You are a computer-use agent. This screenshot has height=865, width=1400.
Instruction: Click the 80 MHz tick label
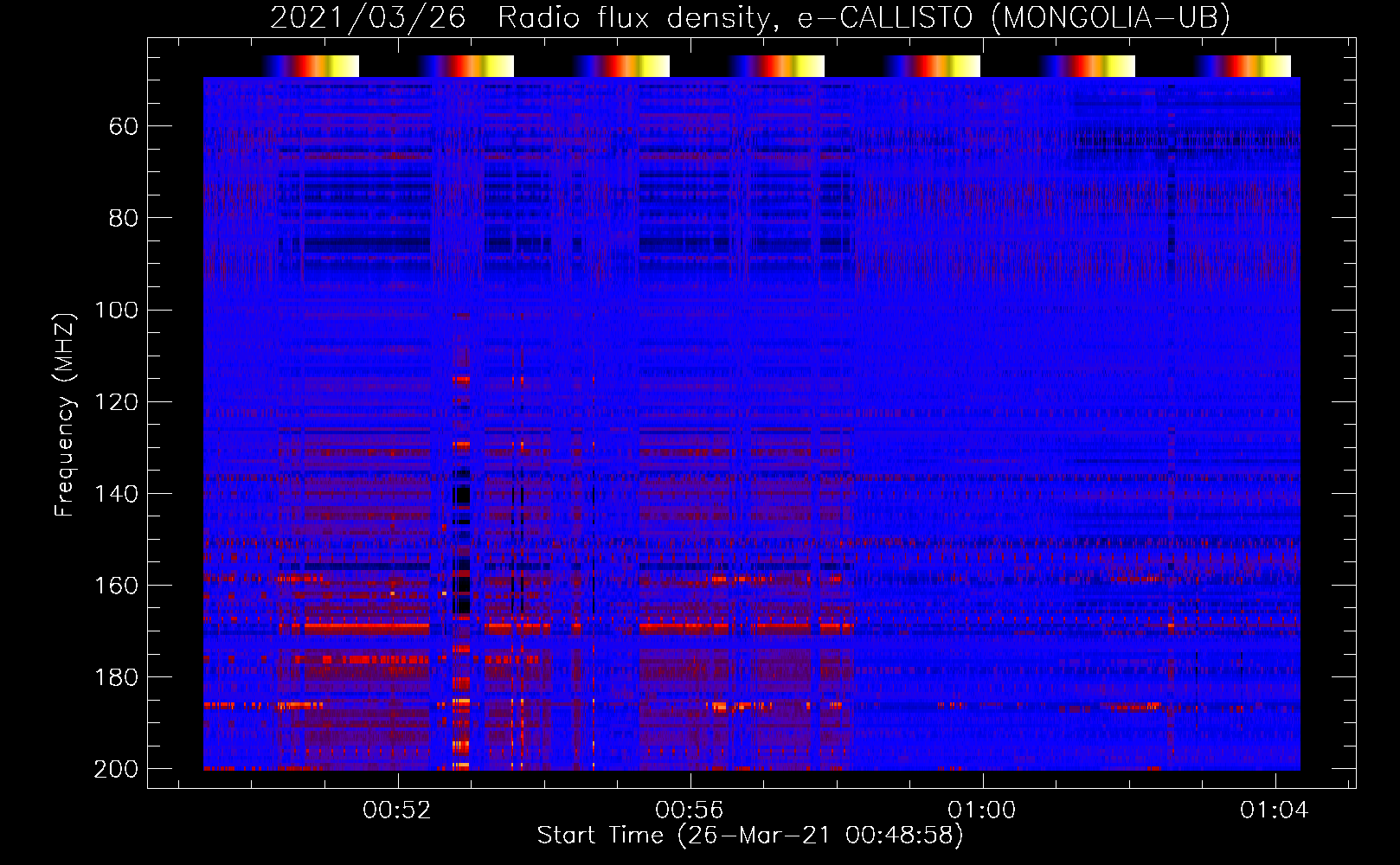[124, 219]
